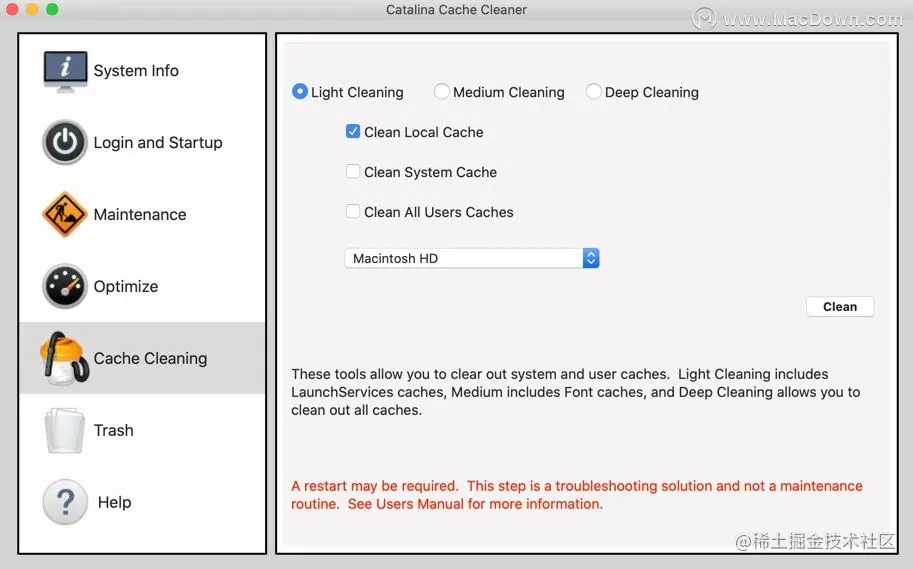Viewport: 913px width, 569px height.
Task: Click the Cache Cleaning vacuum icon
Action: 65,358
